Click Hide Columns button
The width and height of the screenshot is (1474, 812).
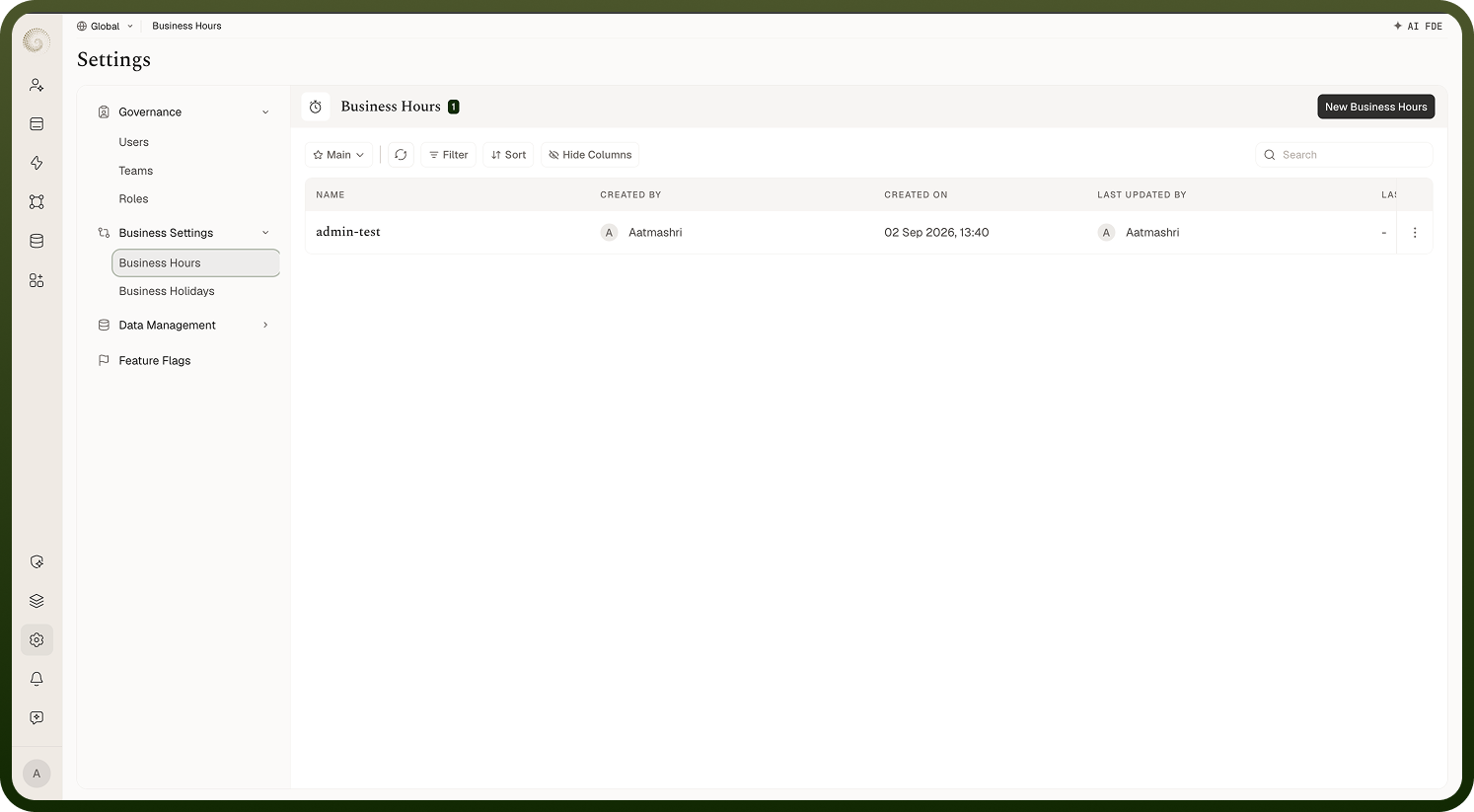coord(590,155)
